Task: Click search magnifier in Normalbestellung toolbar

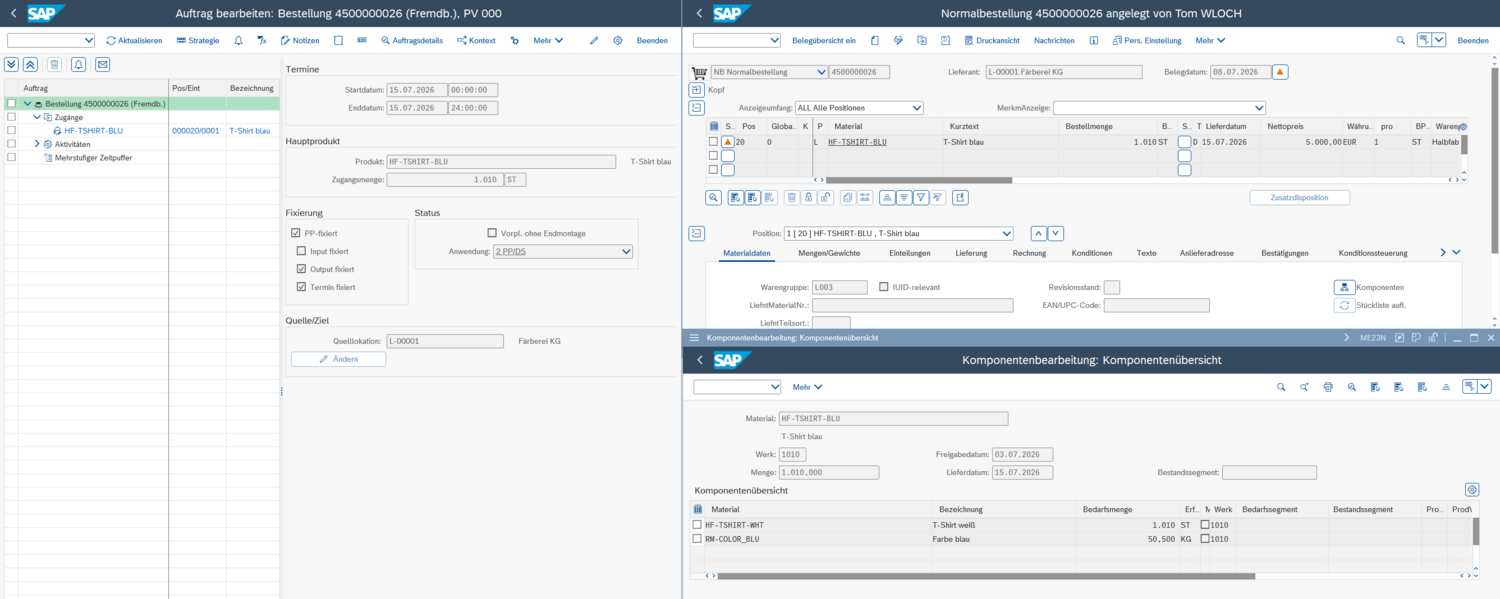Action: (1400, 40)
